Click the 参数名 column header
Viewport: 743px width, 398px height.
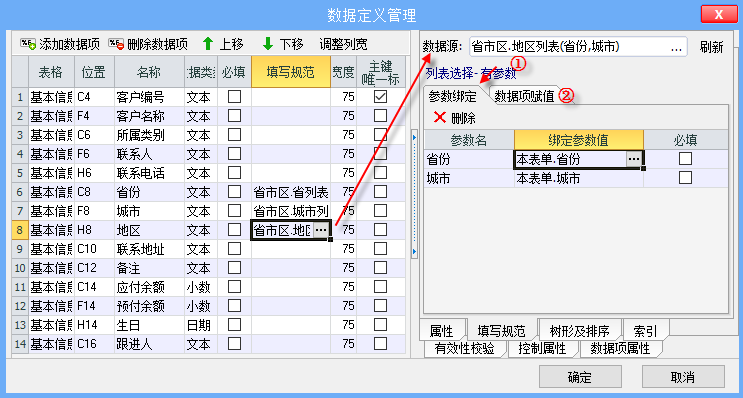pos(469,140)
